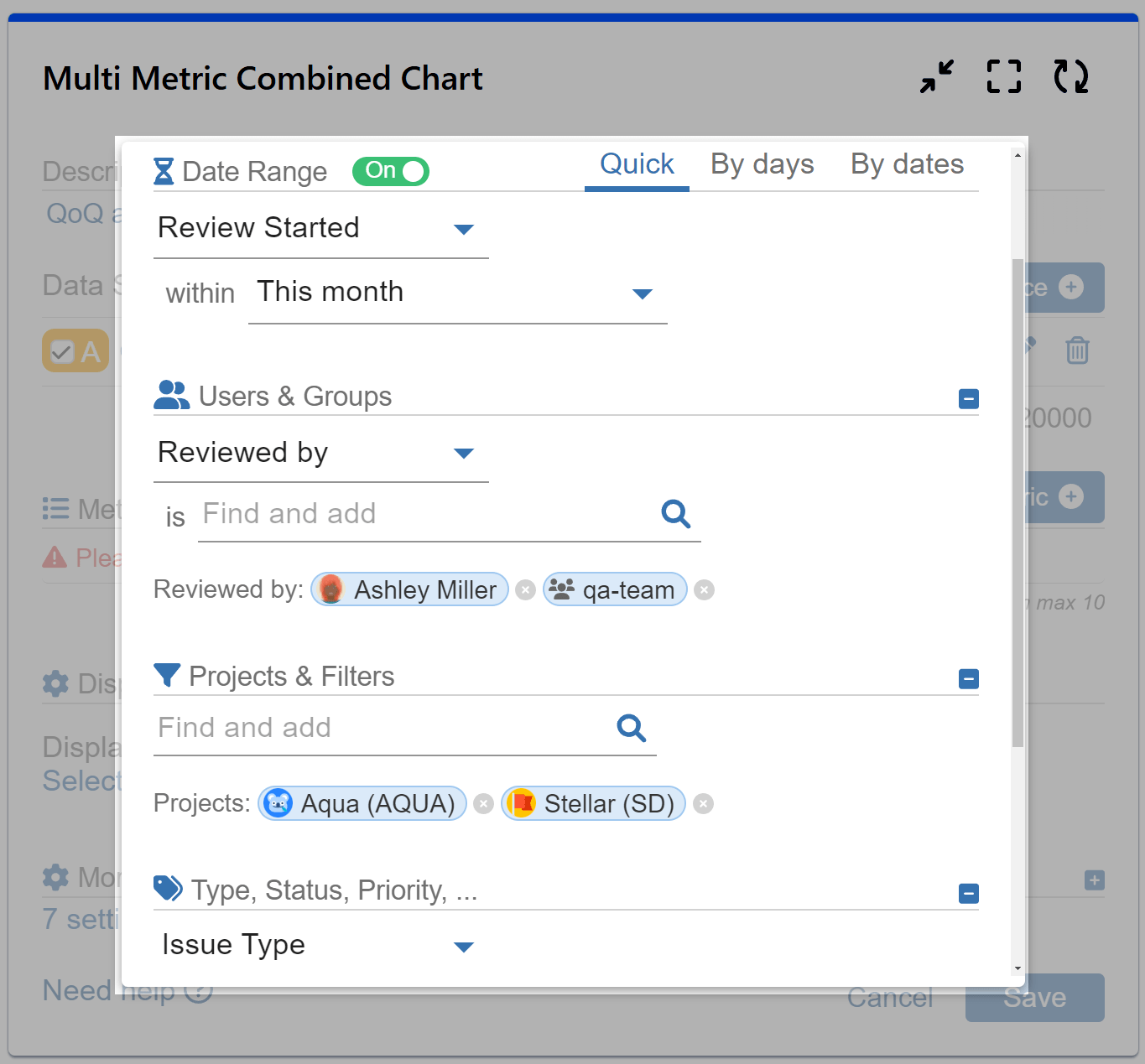This screenshot has height=1064, width=1145.
Task: Refresh the chart with the reload icon
Action: pyautogui.click(x=1070, y=76)
